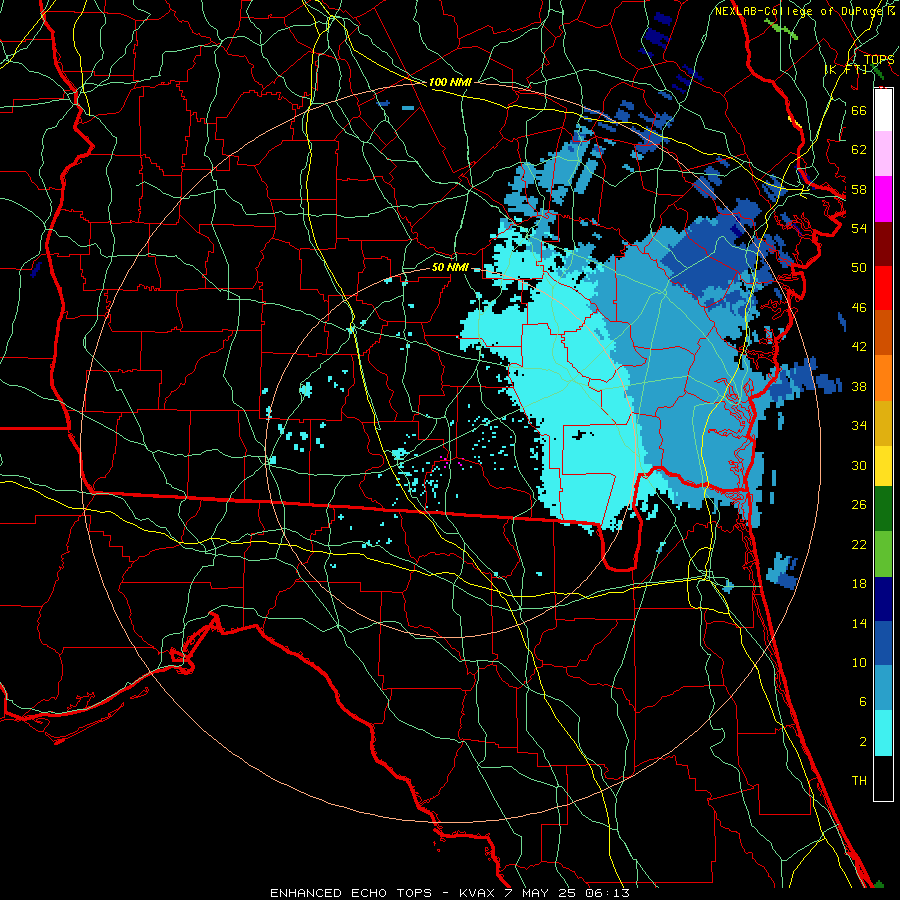Click the '62' legend value
Image resolution: width=900 pixels, height=900 pixels.
tap(859, 150)
